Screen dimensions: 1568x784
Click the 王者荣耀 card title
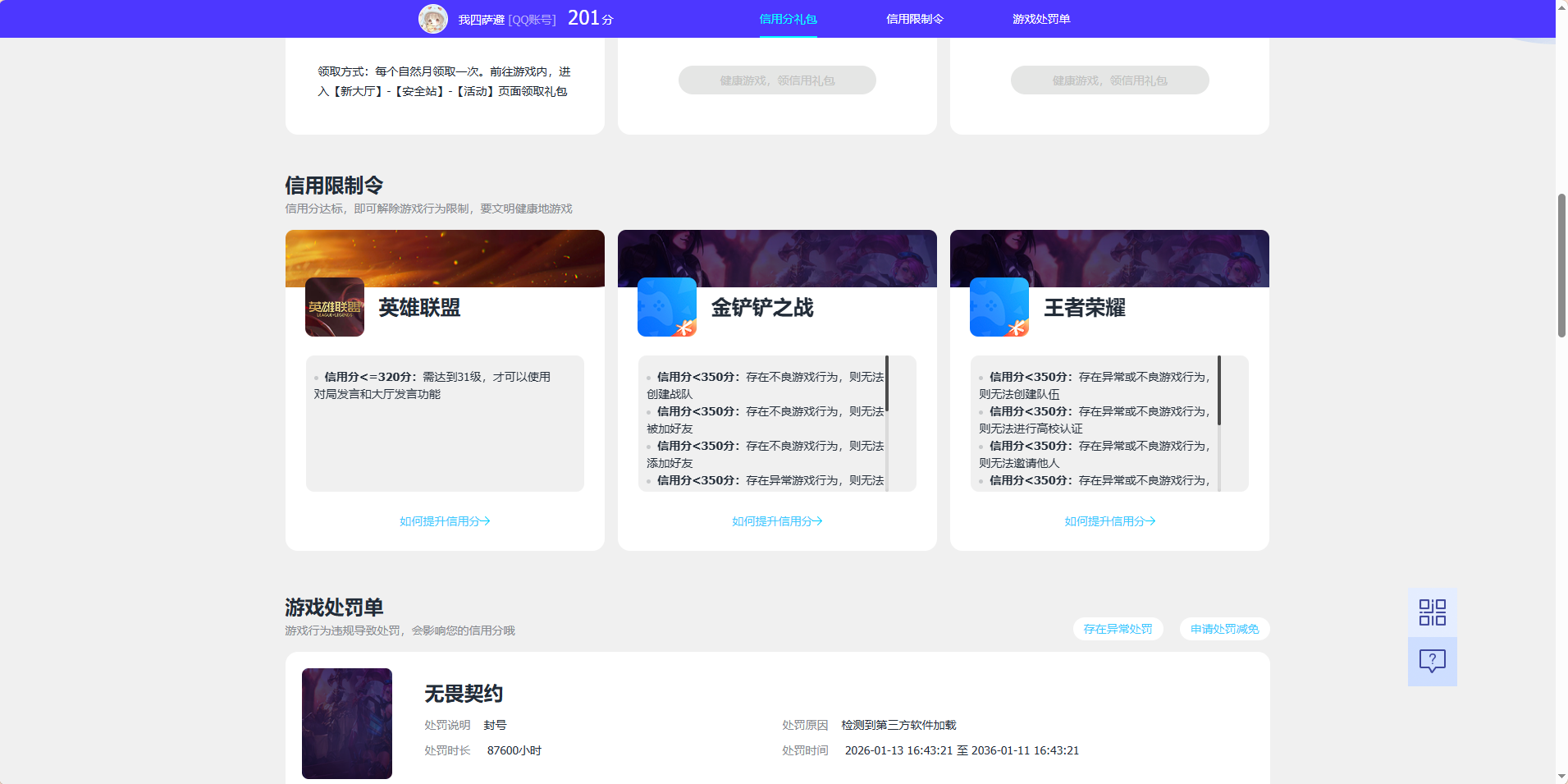[1085, 308]
